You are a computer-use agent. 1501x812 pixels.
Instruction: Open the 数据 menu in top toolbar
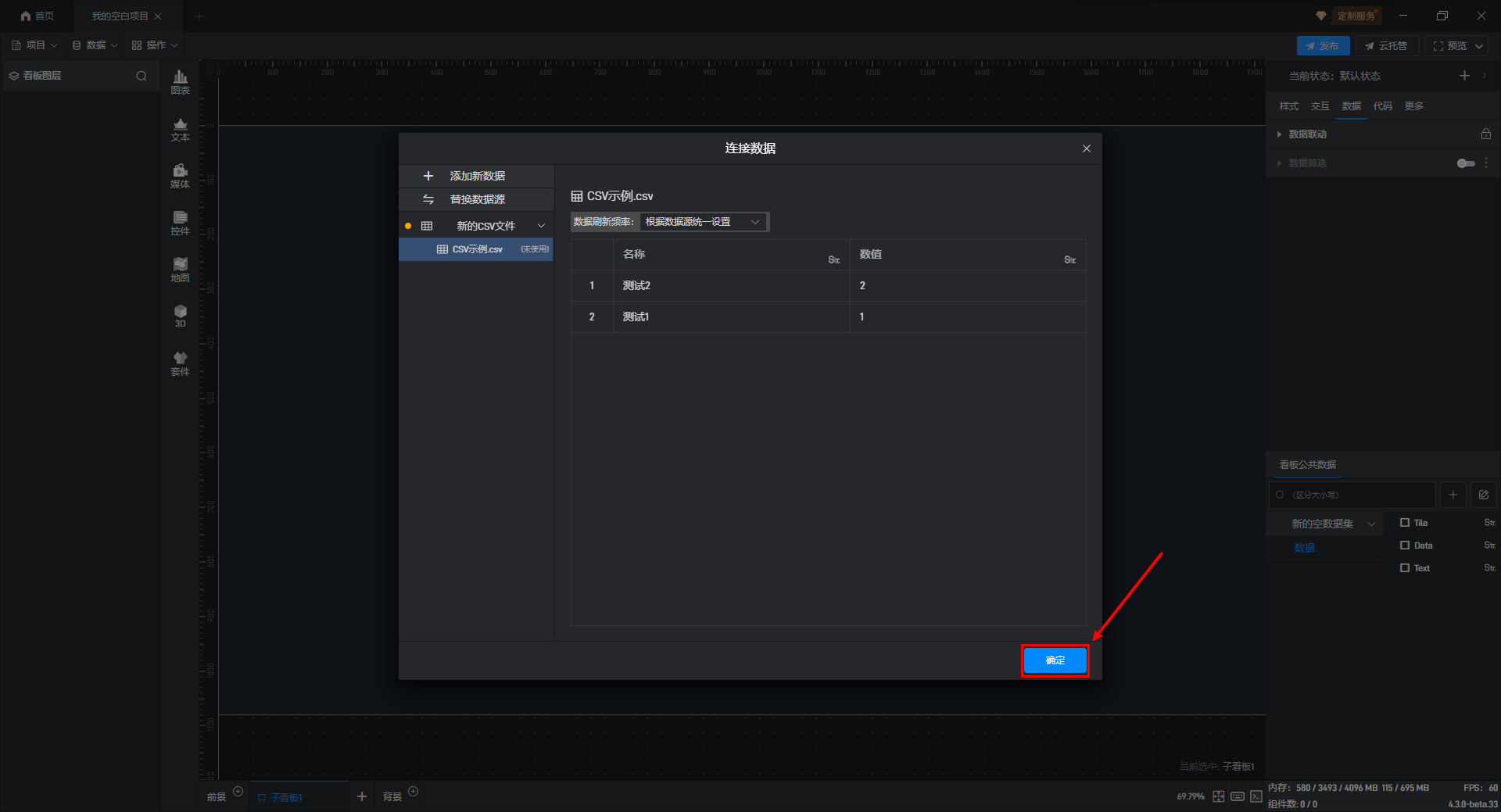pyautogui.click(x=95, y=45)
